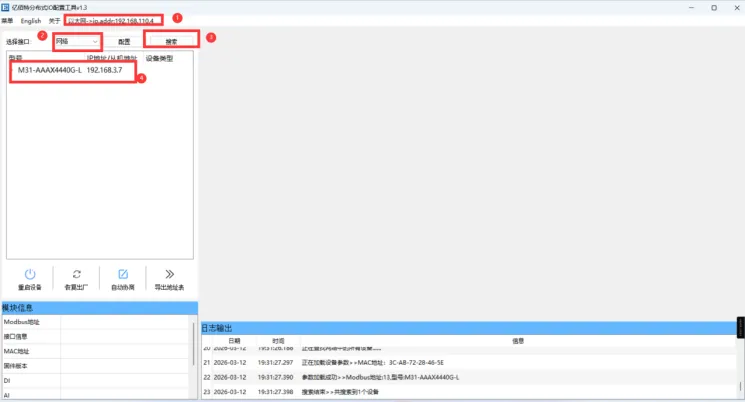Click log message with MAC 3C-AB-72-28-46-5E
Screen dimensions: 745x402
[372, 363]
